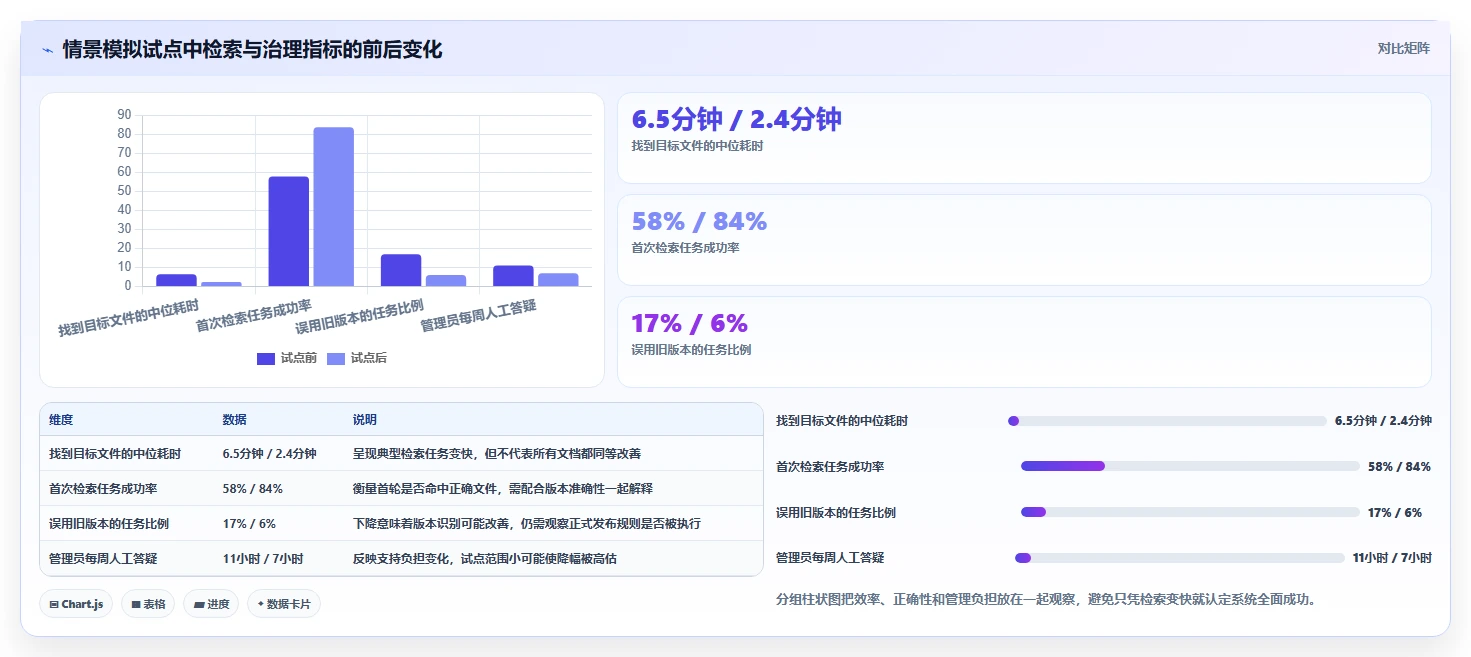This screenshot has height=657, width=1471.
Task: Click the 试点后 light blue legend swatch
Action: tap(336, 358)
